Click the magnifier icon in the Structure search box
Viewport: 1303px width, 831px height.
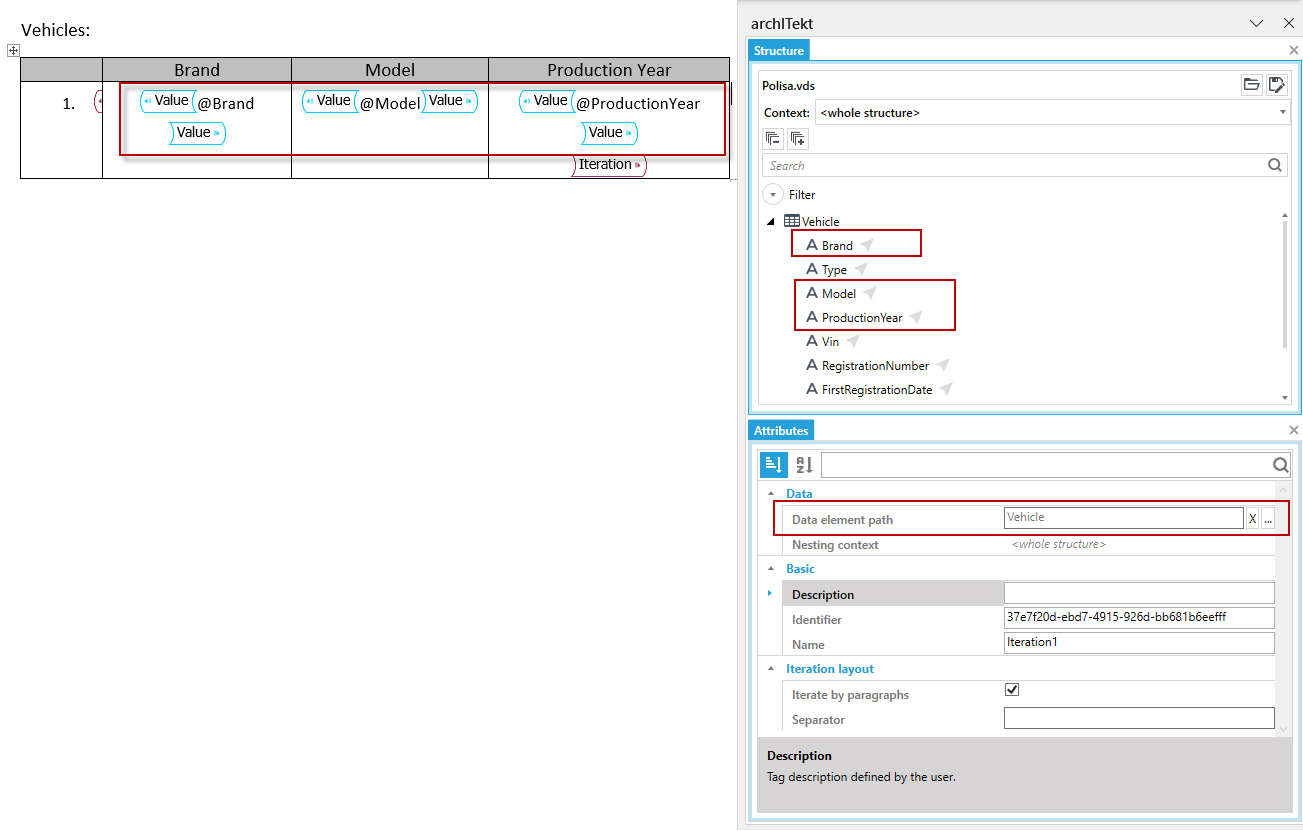point(1275,165)
